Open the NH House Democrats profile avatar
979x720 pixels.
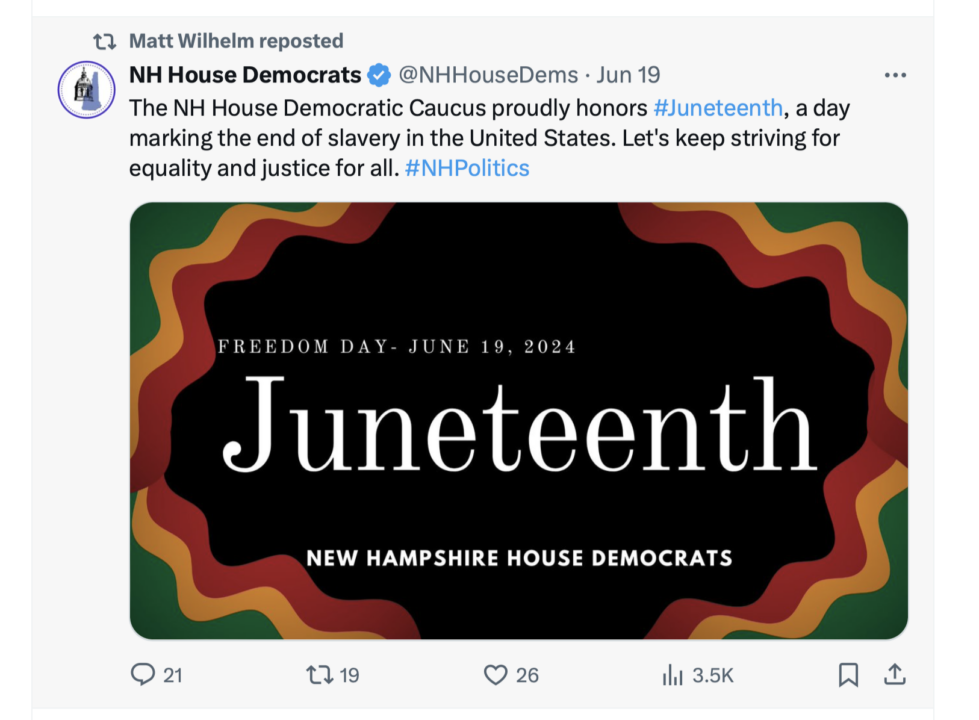87,90
